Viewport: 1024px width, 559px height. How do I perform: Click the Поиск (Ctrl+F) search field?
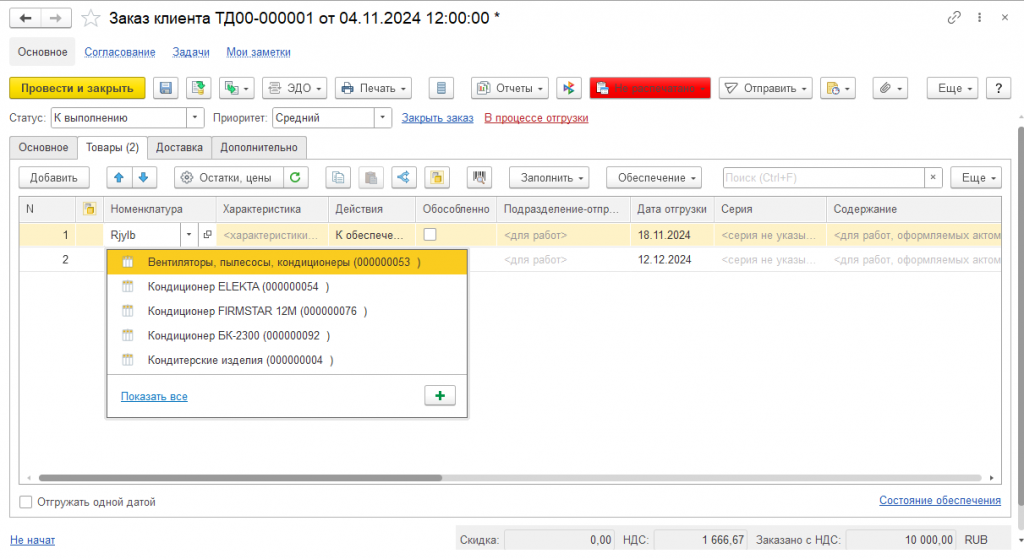[x=824, y=178]
